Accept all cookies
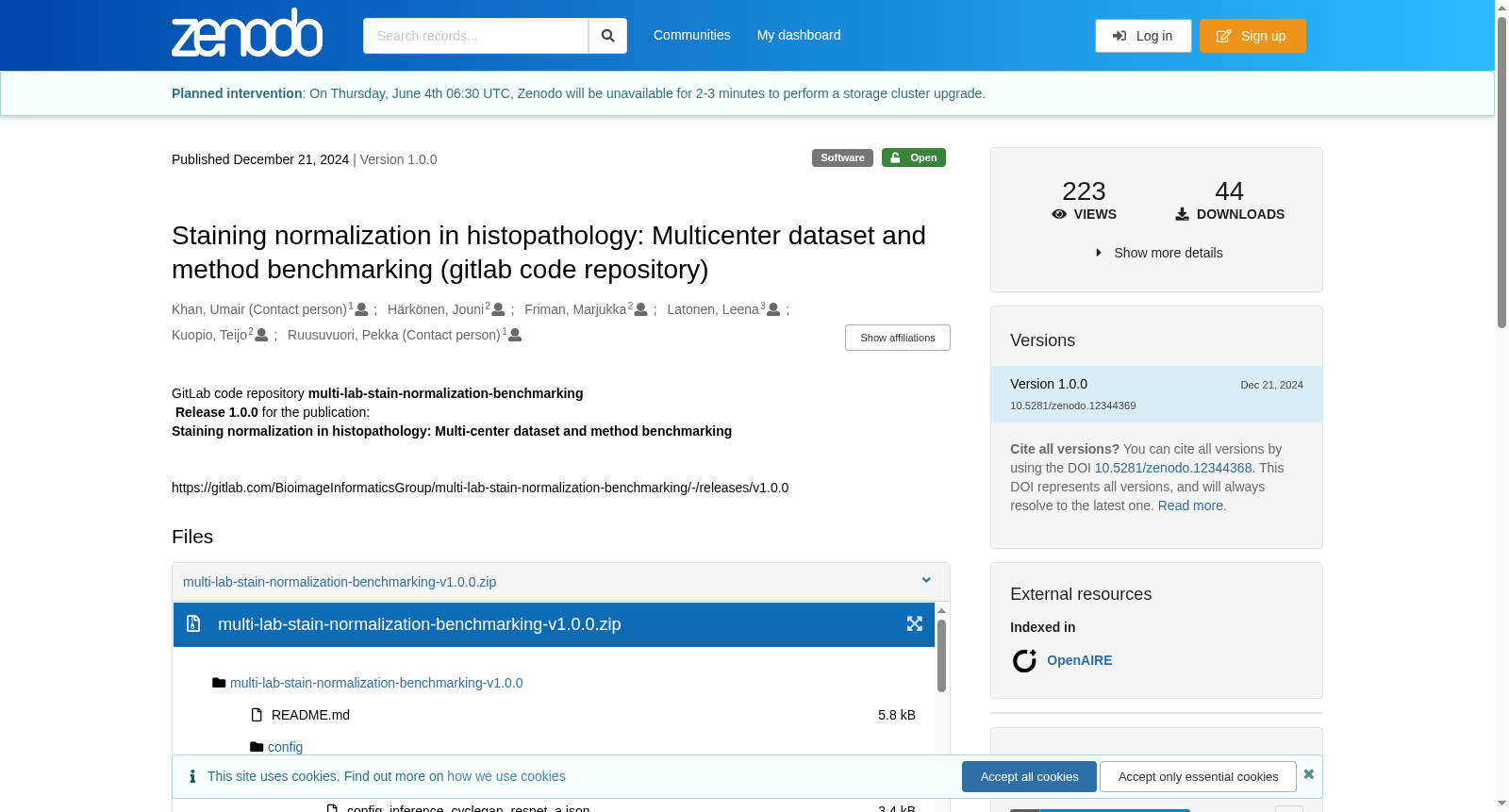This screenshot has height=812, width=1509. coord(1029,777)
